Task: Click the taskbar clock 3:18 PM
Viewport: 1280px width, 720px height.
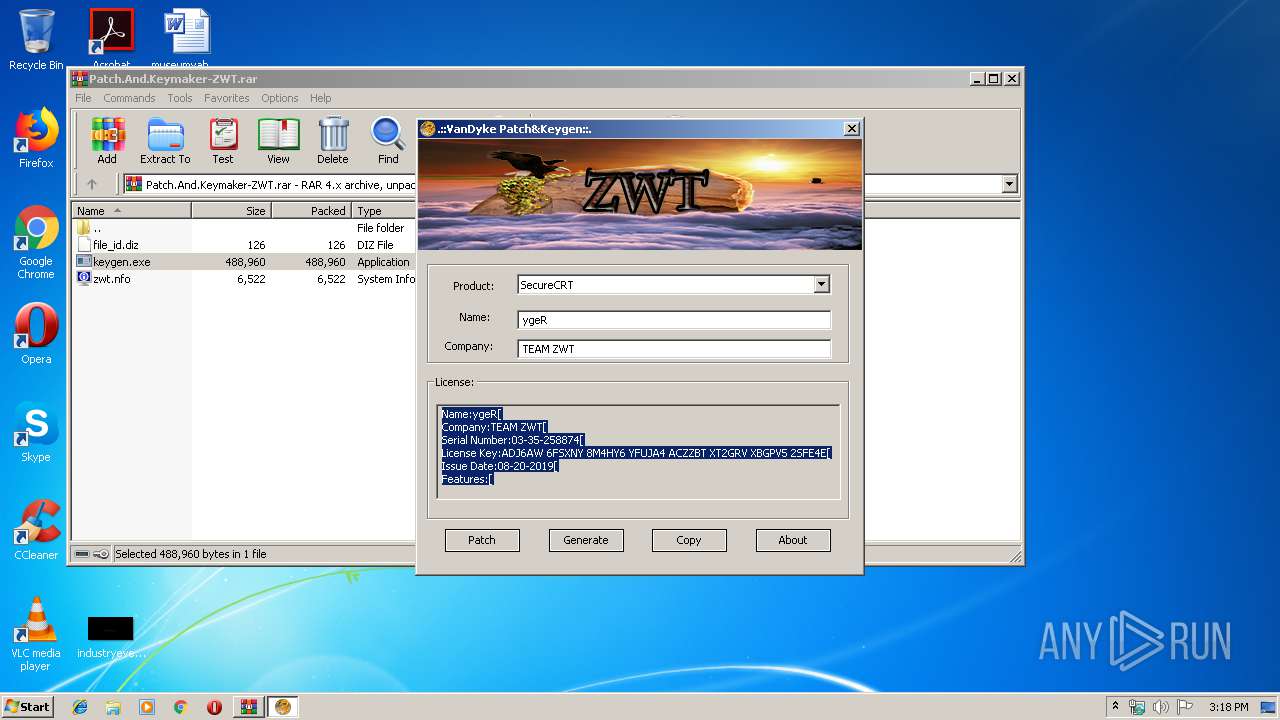Action: [x=1229, y=707]
